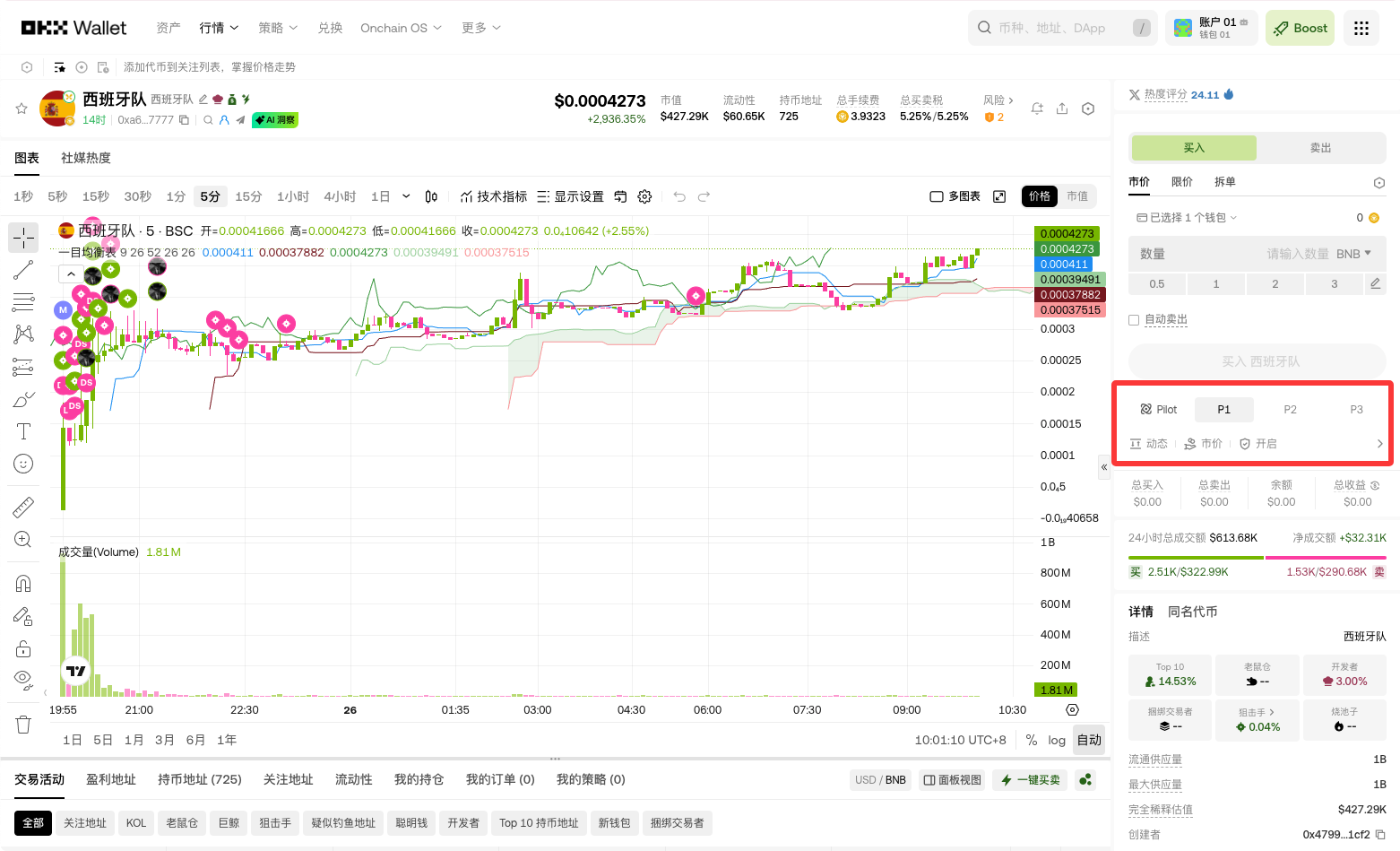Click the buy/sell volume ratio bar
The image size is (1400, 851).
[1257, 558]
